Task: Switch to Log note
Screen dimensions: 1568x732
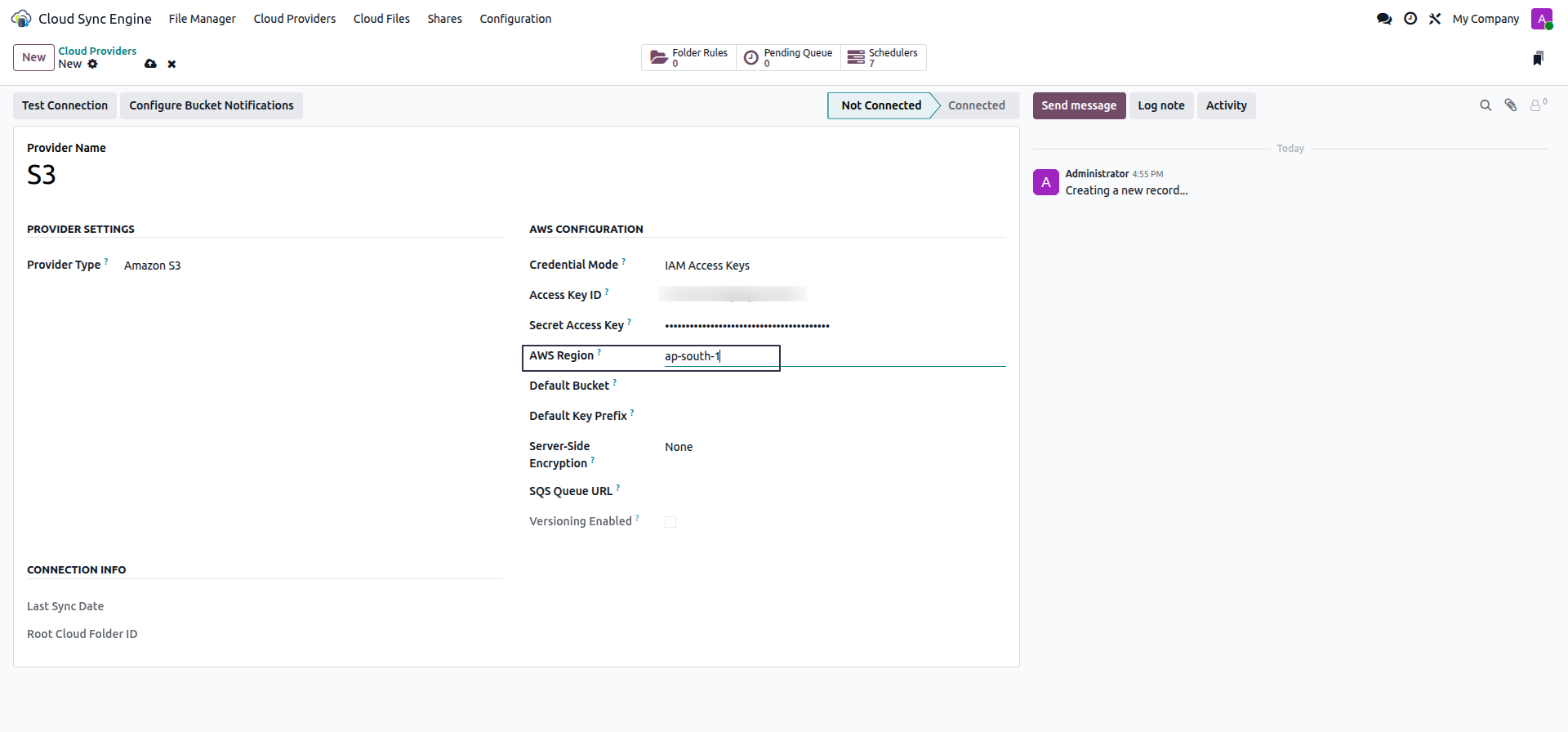Action: tap(1161, 105)
